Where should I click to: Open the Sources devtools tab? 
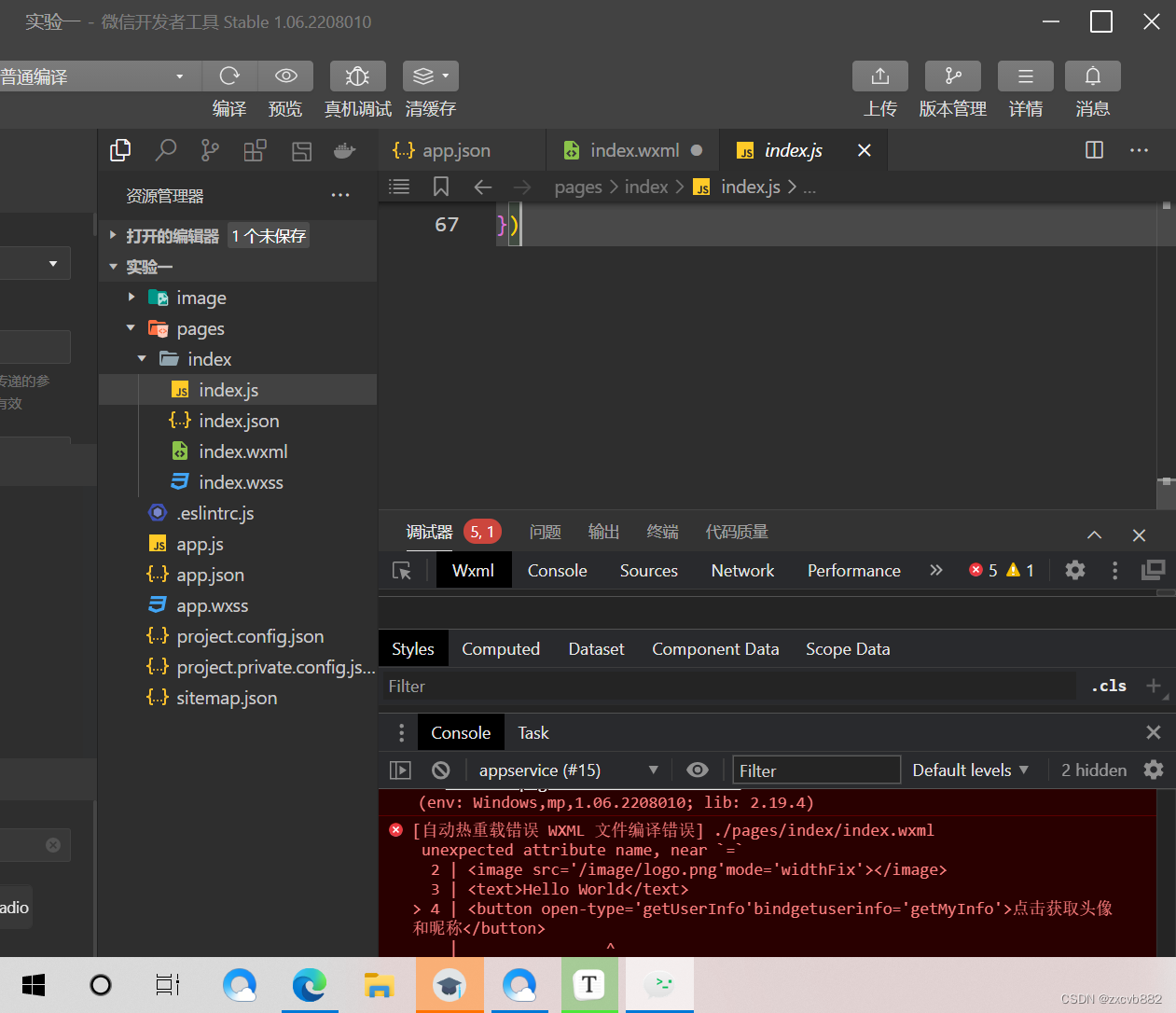(x=649, y=571)
